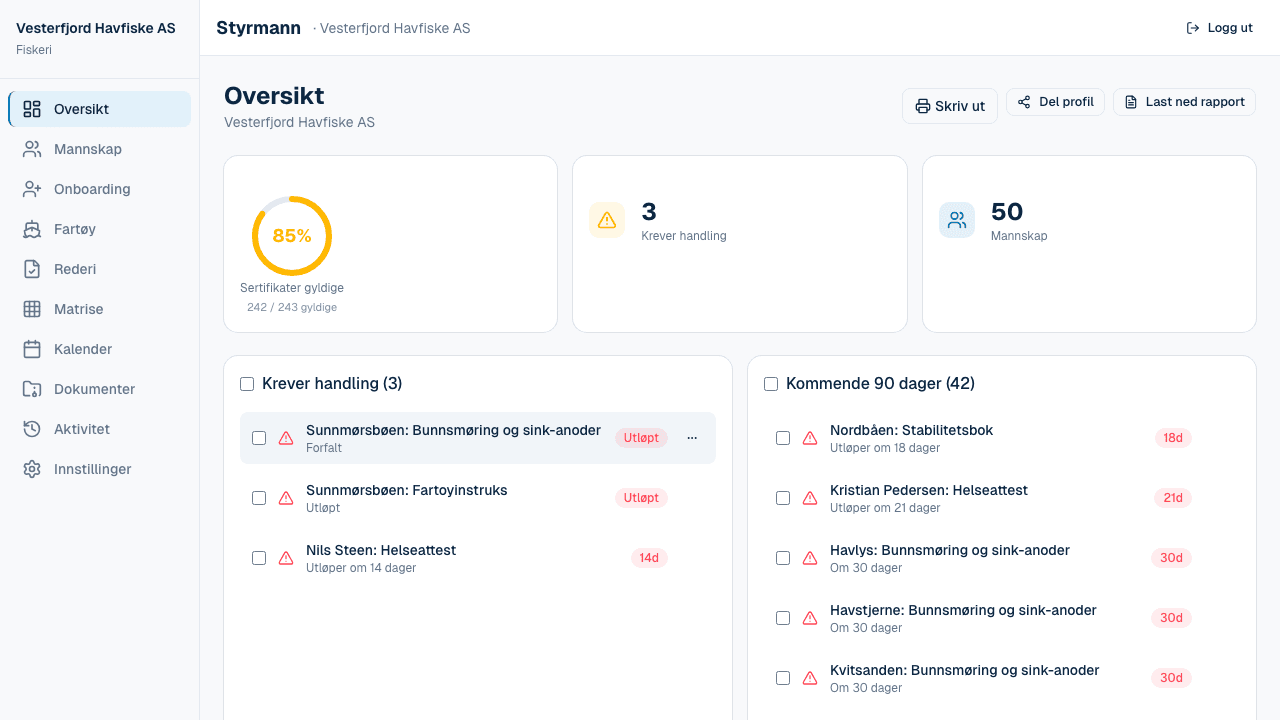Mark checkbox for Kvitsanden: Bunnsmøring og sink-anoder

pos(783,678)
